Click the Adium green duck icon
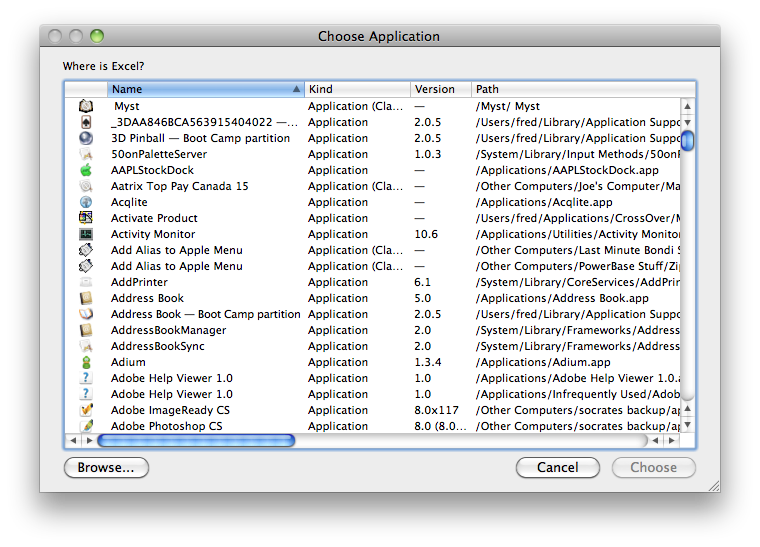The width and height of the screenshot is (760, 547). [x=86, y=362]
